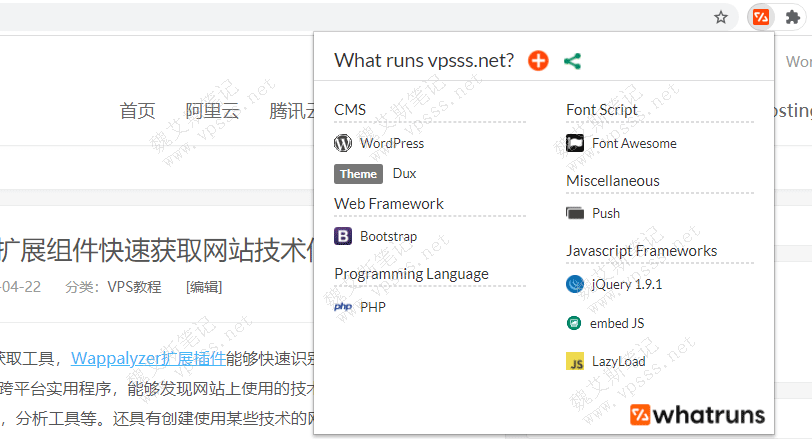This screenshot has width=812, height=439.
Task: Click the [编辑] edit link
Action: pyautogui.click(x=204, y=287)
